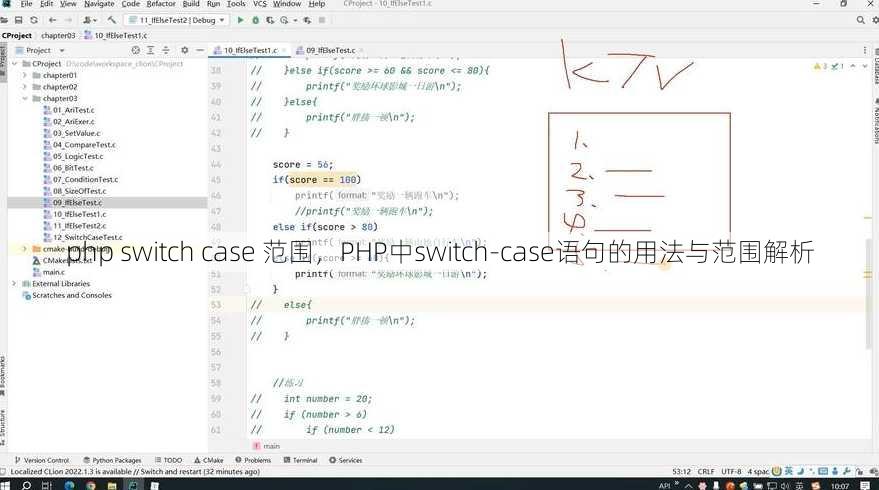The height and width of the screenshot is (490, 879).
Task: Show hidden system tray icons chevron
Action: click(688, 486)
